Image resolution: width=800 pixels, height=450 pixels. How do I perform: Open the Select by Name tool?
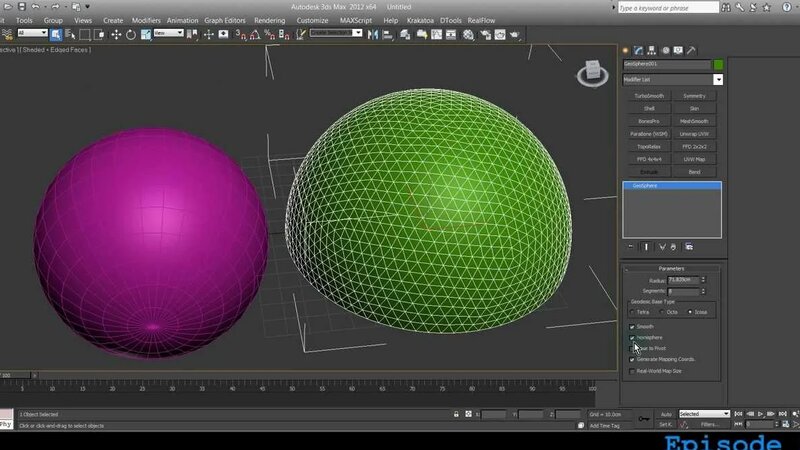pos(70,35)
